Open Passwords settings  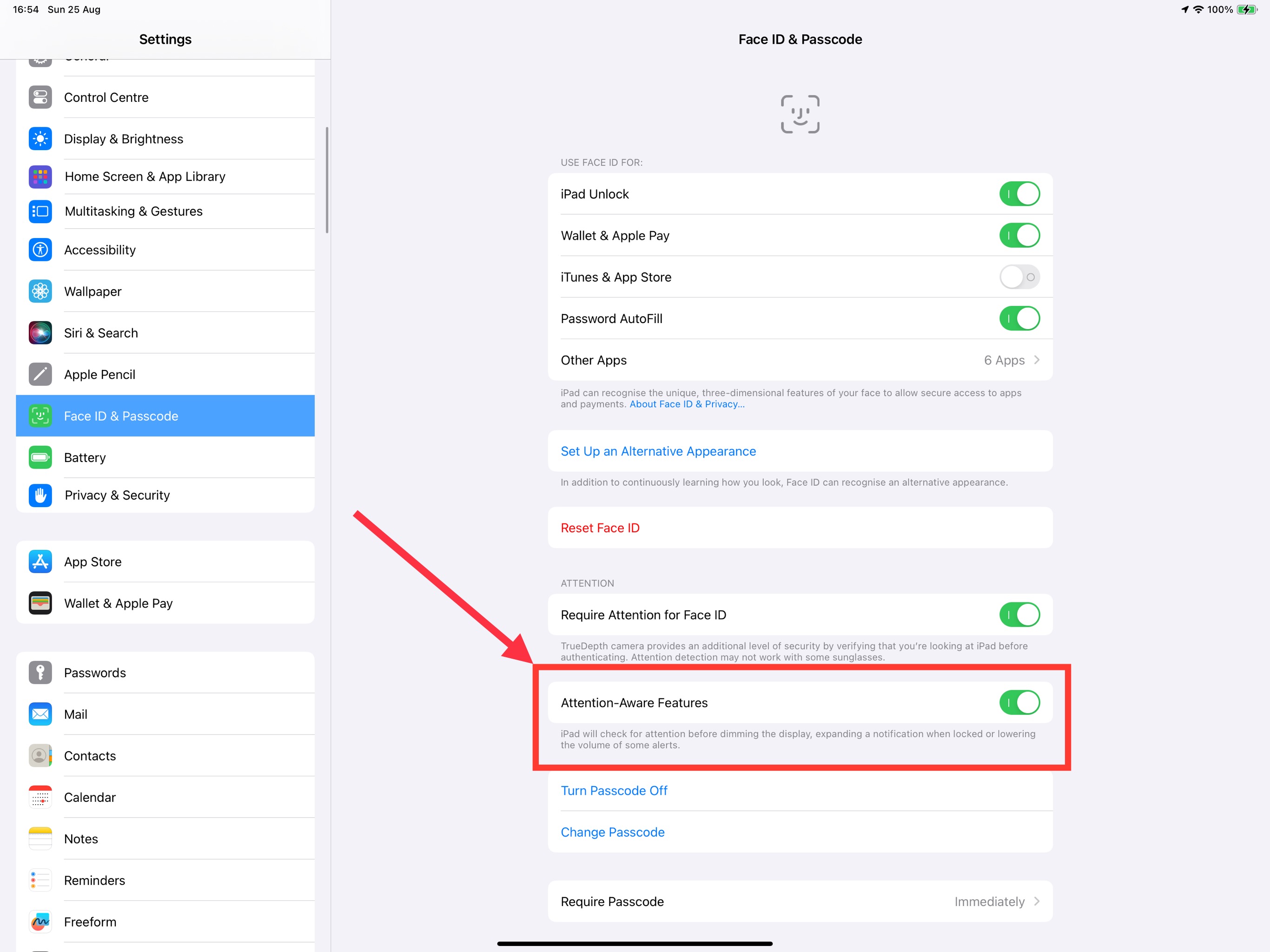click(x=165, y=672)
